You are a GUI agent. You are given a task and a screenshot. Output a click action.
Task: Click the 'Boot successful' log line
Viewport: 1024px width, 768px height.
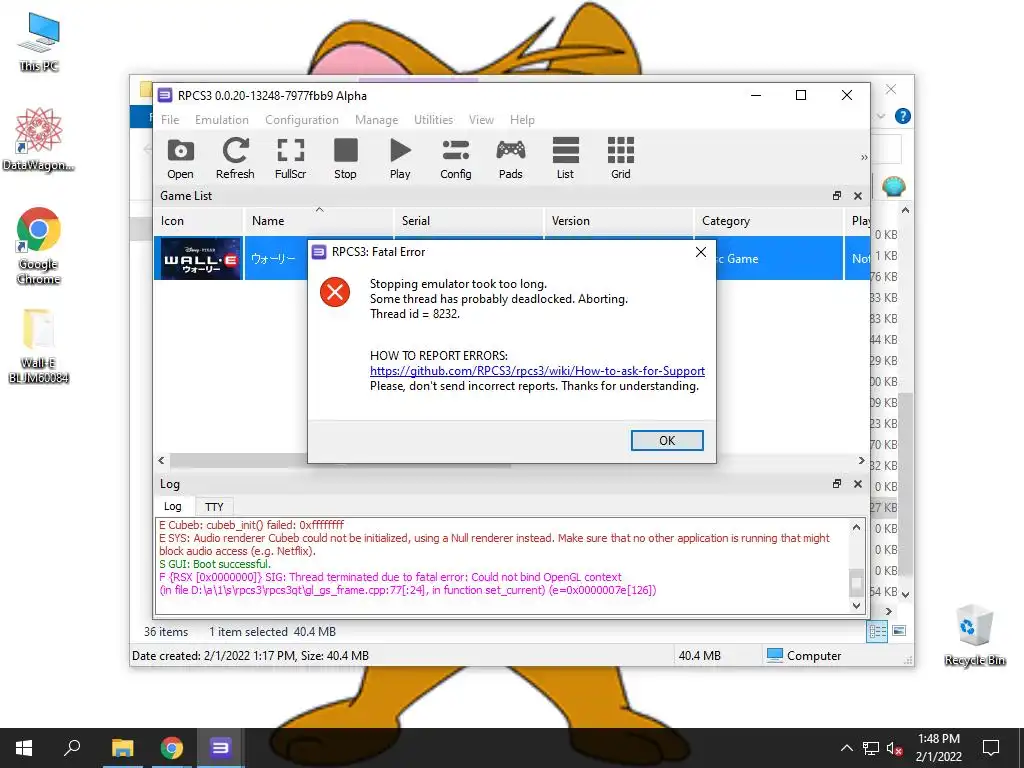click(x=214, y=564)
